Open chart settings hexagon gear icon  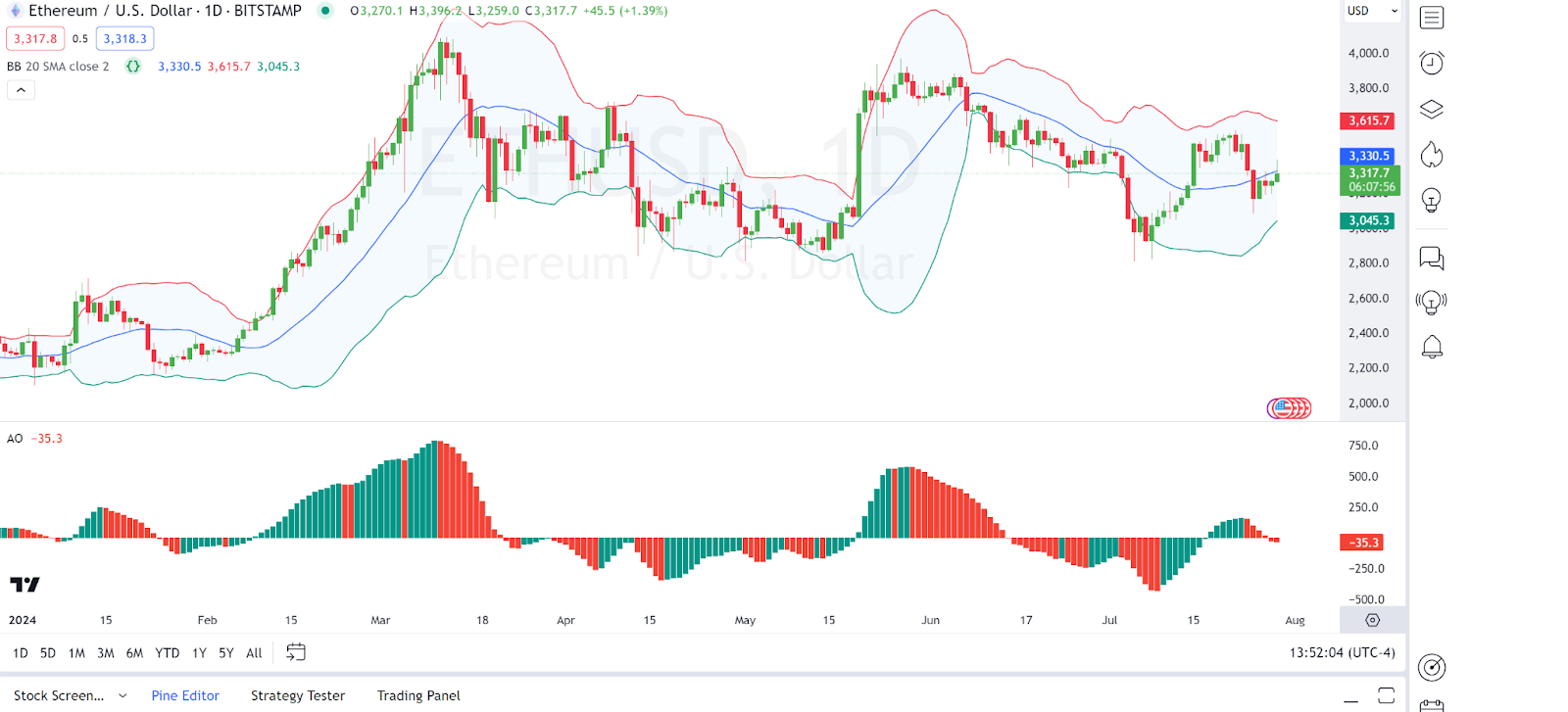coord(1373,620)
